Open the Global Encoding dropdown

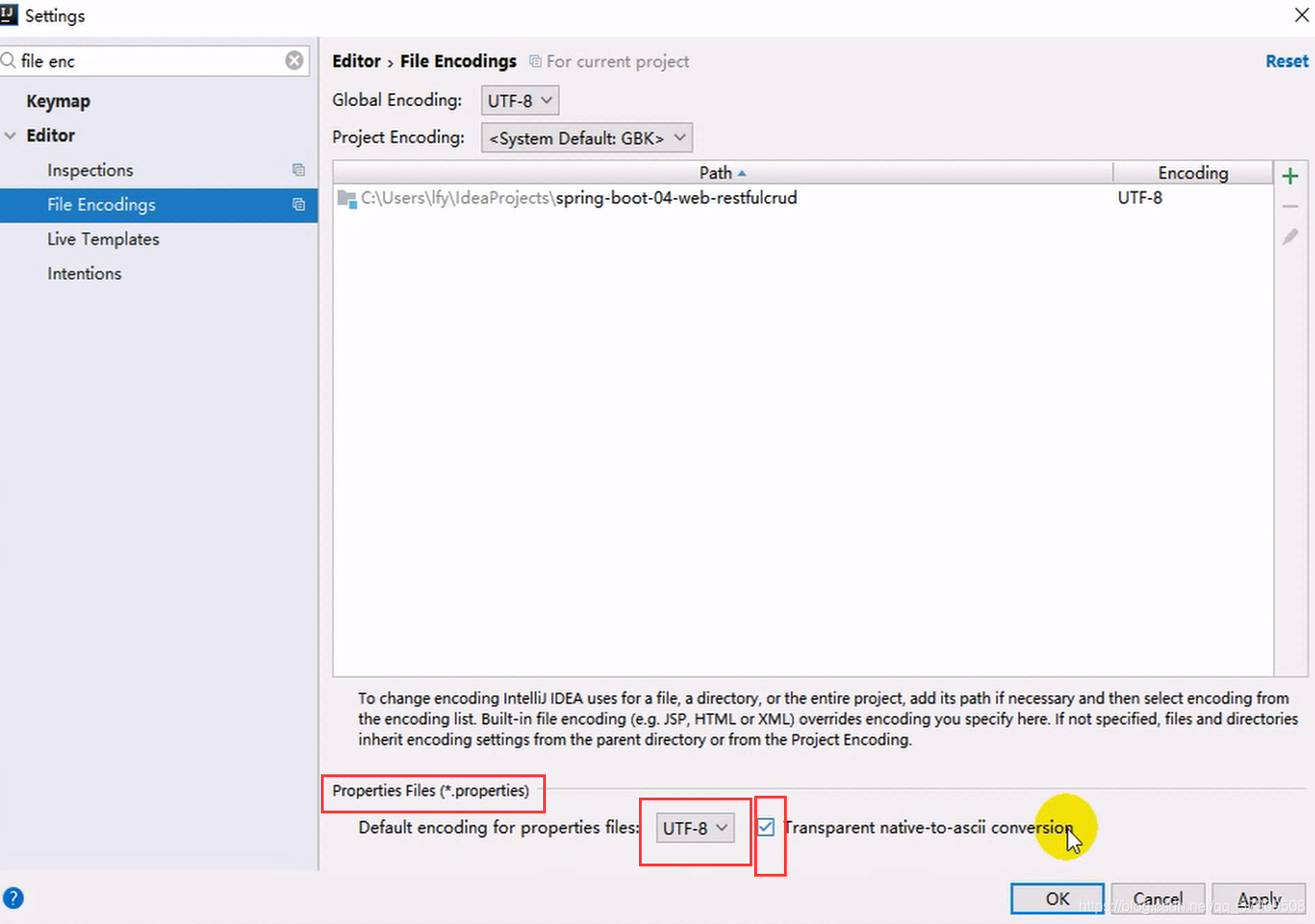click(x=520, y=100)
